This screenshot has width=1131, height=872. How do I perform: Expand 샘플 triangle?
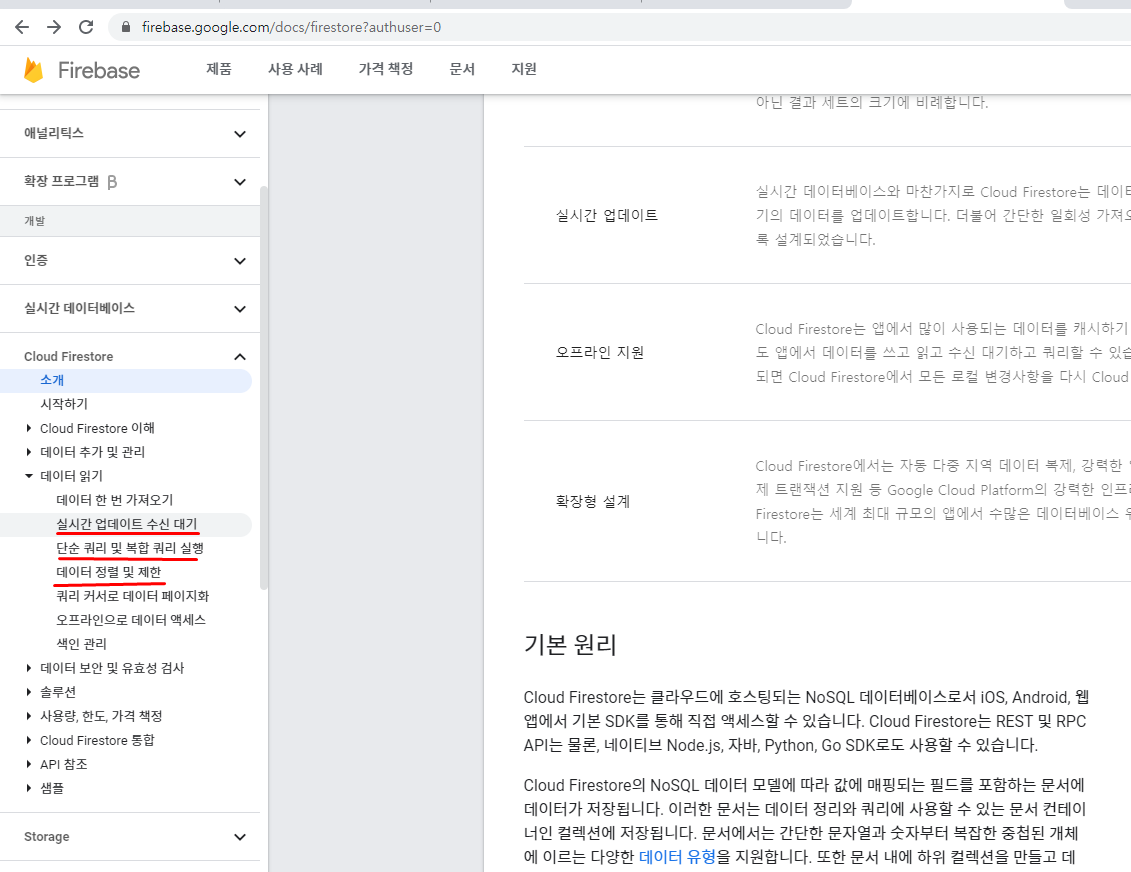tap(29, 788)
